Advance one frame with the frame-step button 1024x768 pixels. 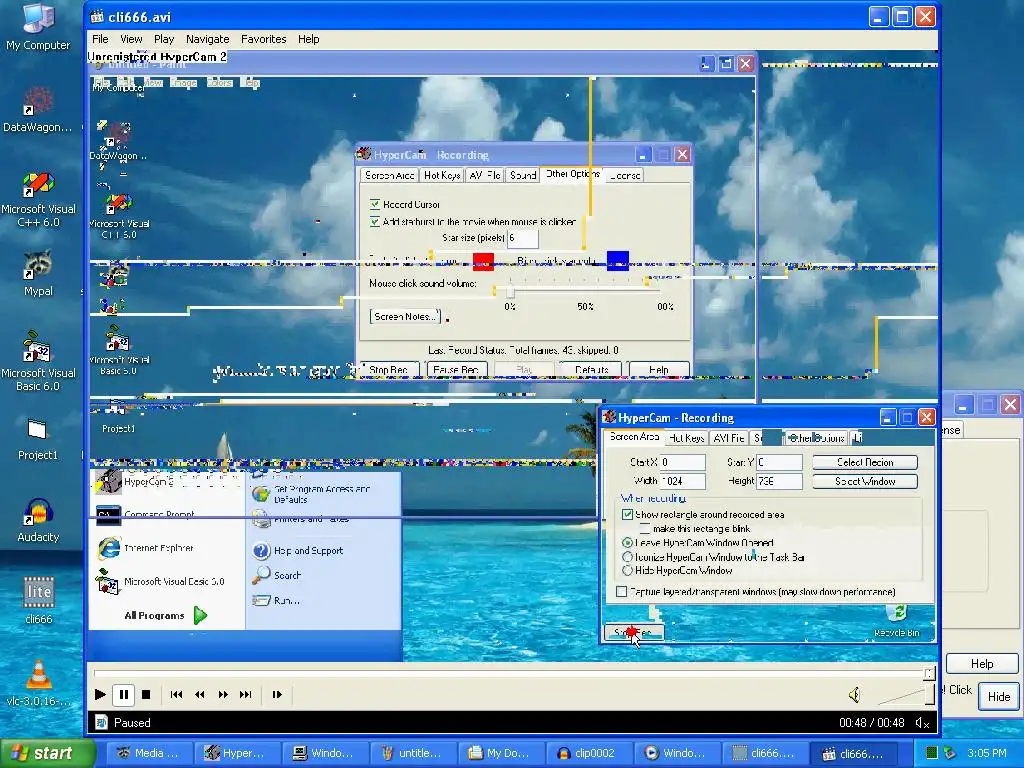pos(277,695)
